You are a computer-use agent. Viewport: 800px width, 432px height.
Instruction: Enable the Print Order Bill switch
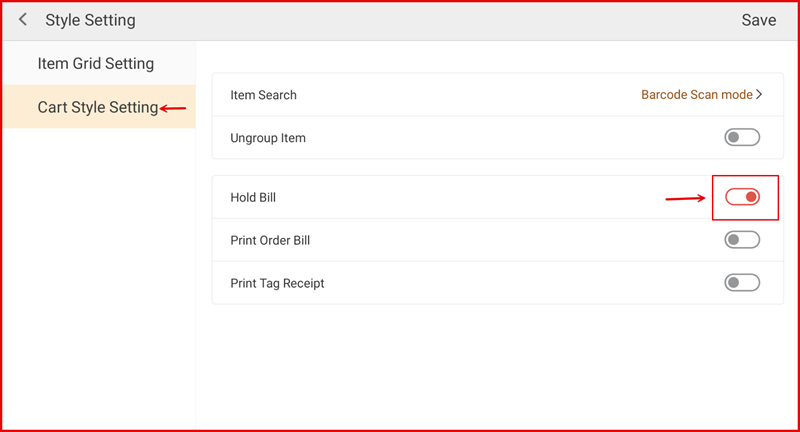[741, 240]
